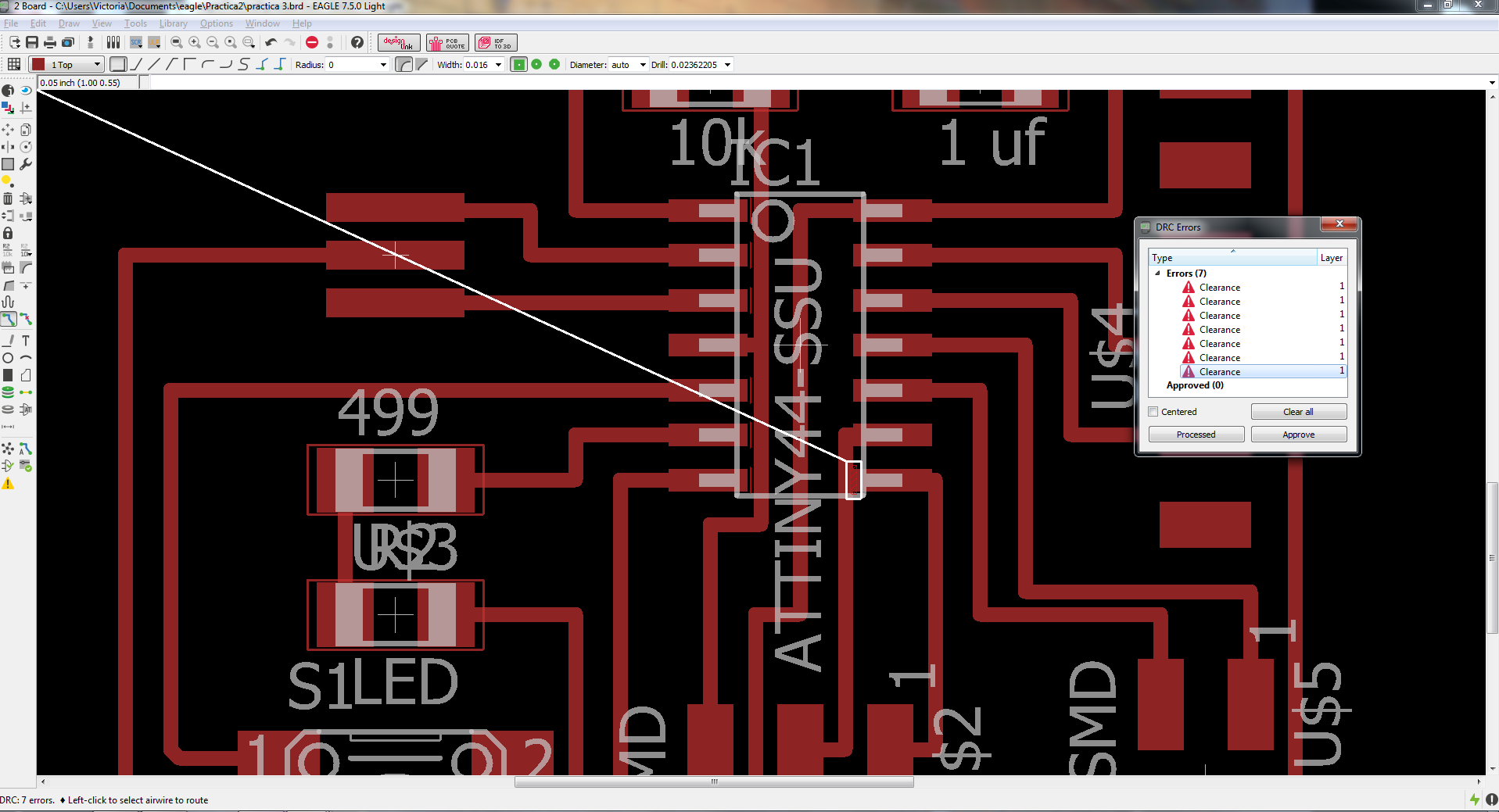Select the Group selection tool
Viewport: 1499px width, 812px height.
tap(8, 164)
